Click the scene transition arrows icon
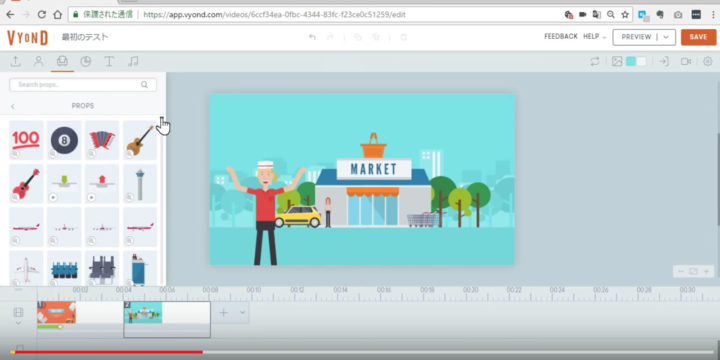720x360 pixels. click(x=595, y=62)
